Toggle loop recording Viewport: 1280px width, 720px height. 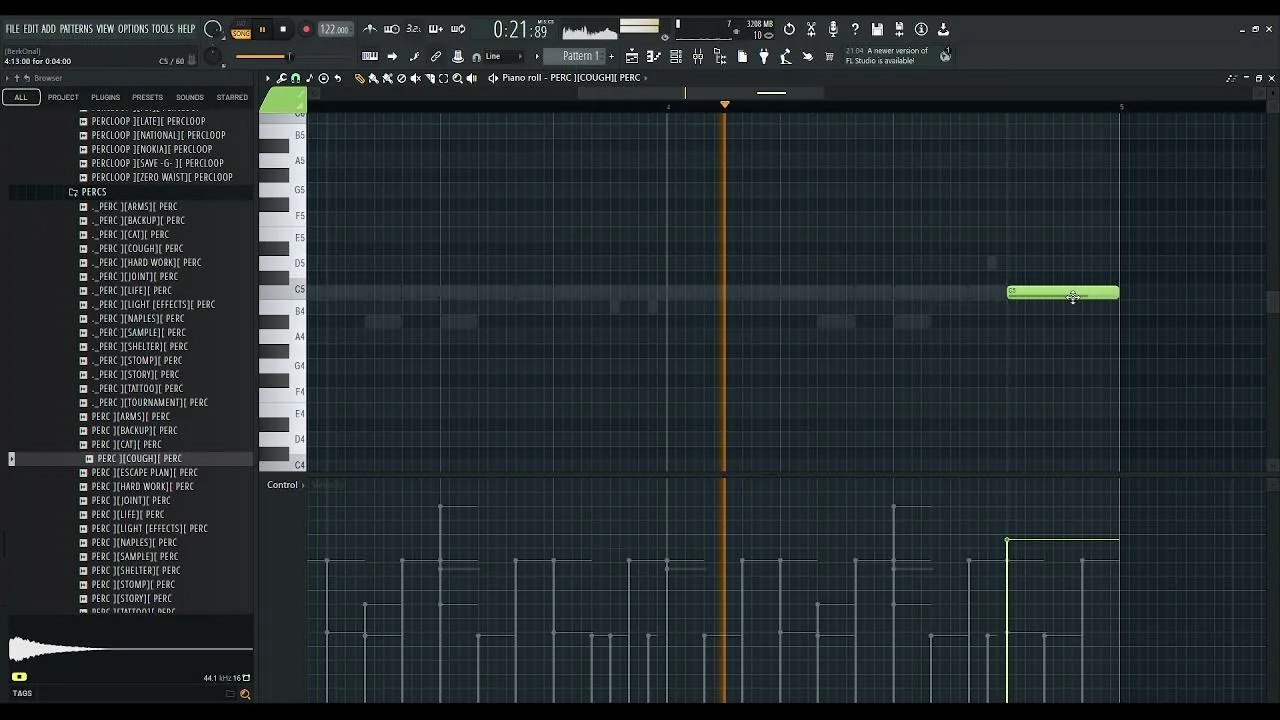click(x=458, y=29)
